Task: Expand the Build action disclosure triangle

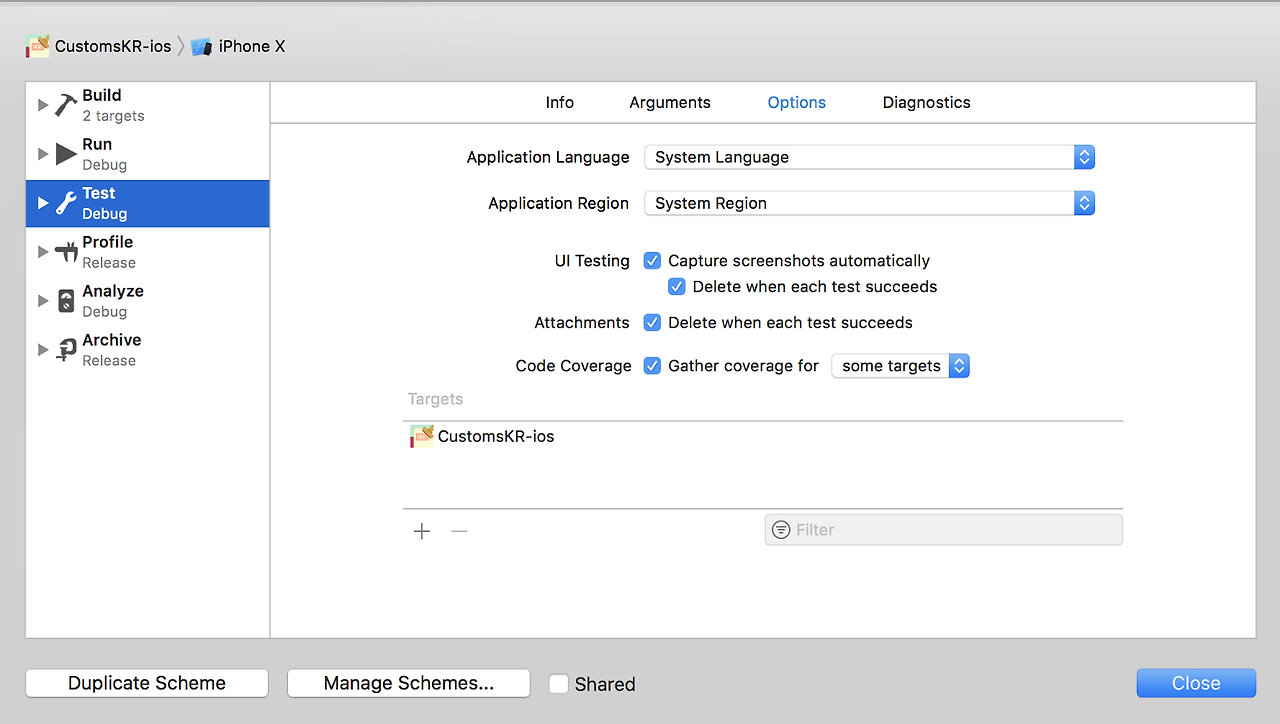Action: coord(43,105)
